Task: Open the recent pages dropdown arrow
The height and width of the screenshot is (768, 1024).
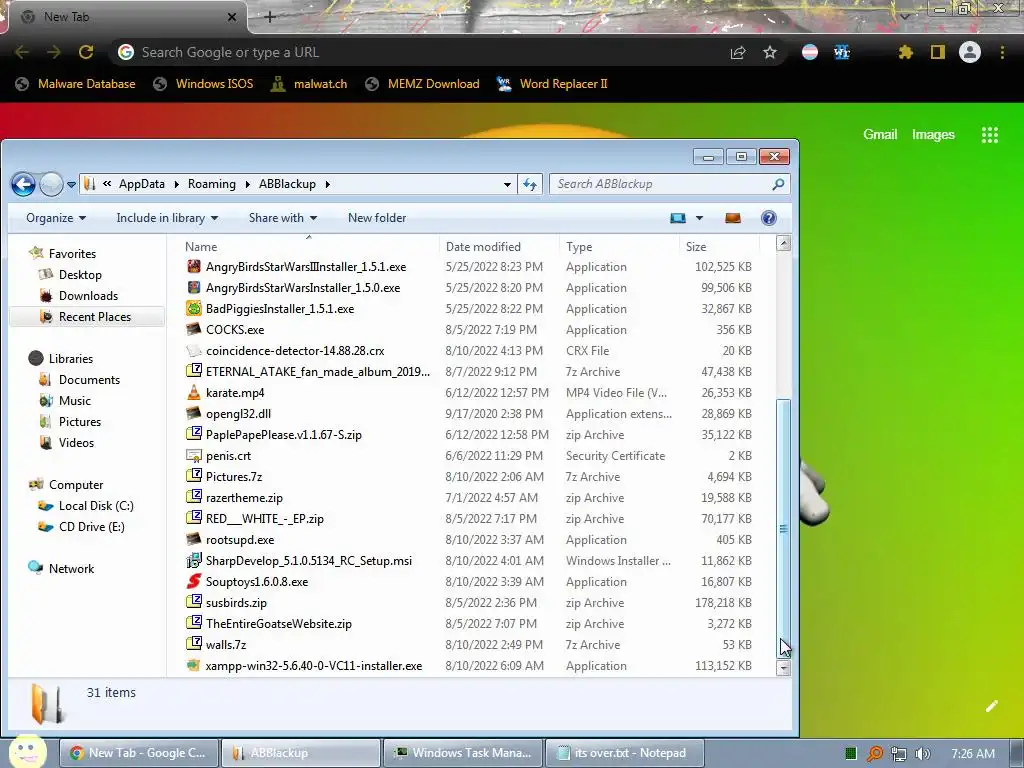Action: [x=71, y=185]
